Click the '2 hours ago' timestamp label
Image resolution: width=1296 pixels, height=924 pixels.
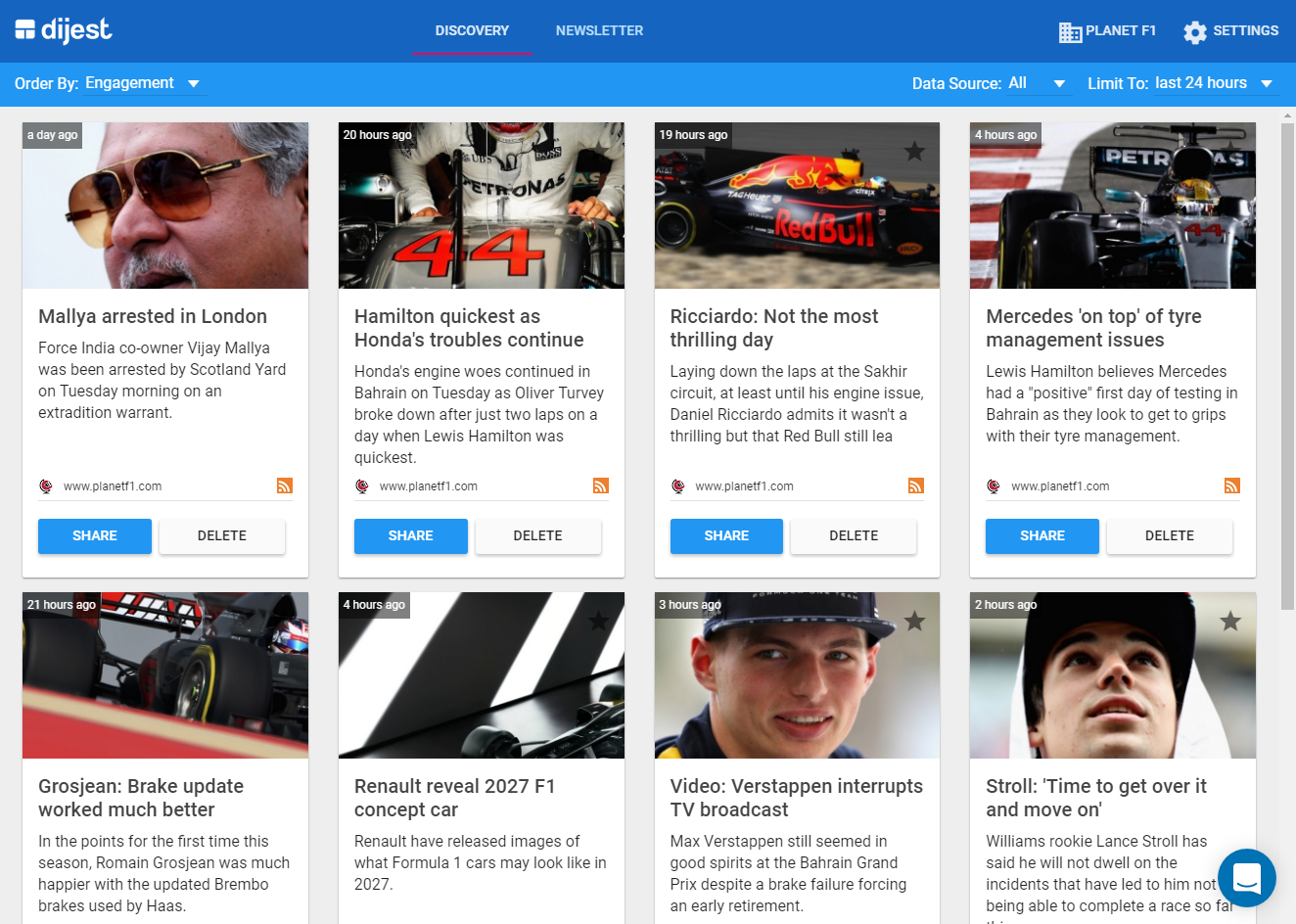click(x=1005, y=605)
